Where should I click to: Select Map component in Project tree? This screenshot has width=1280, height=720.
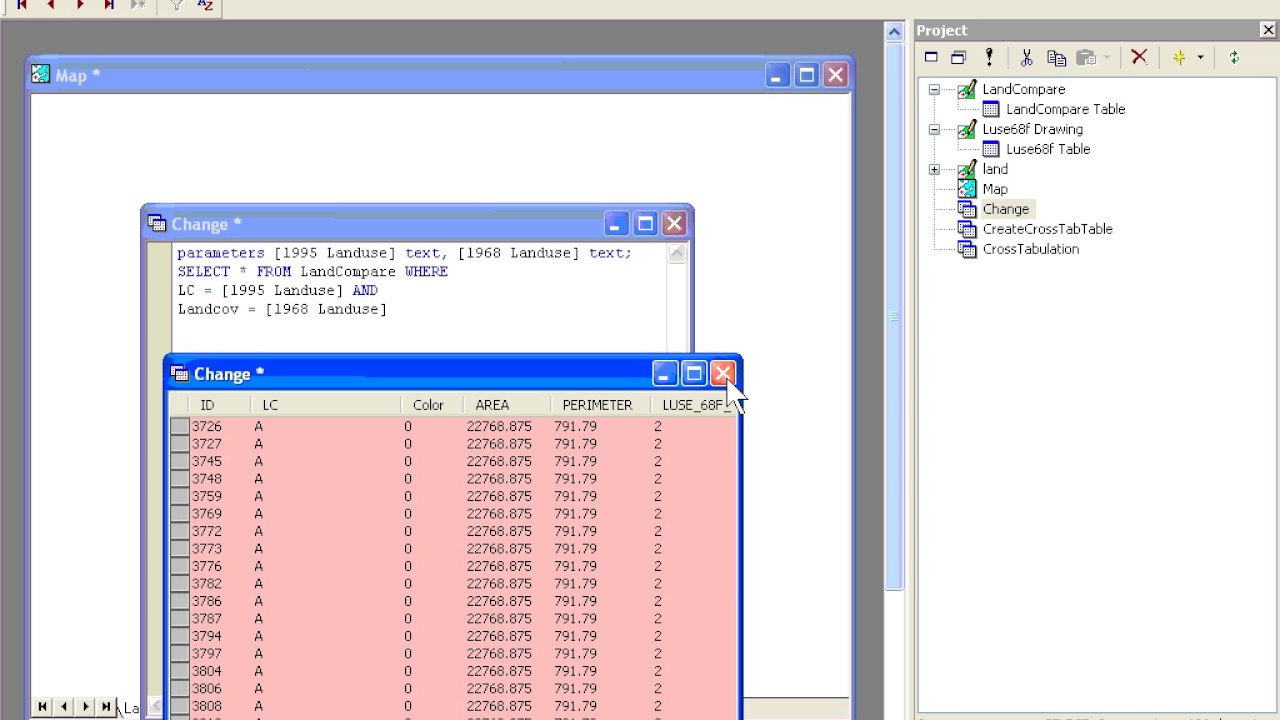coord(995,189)
